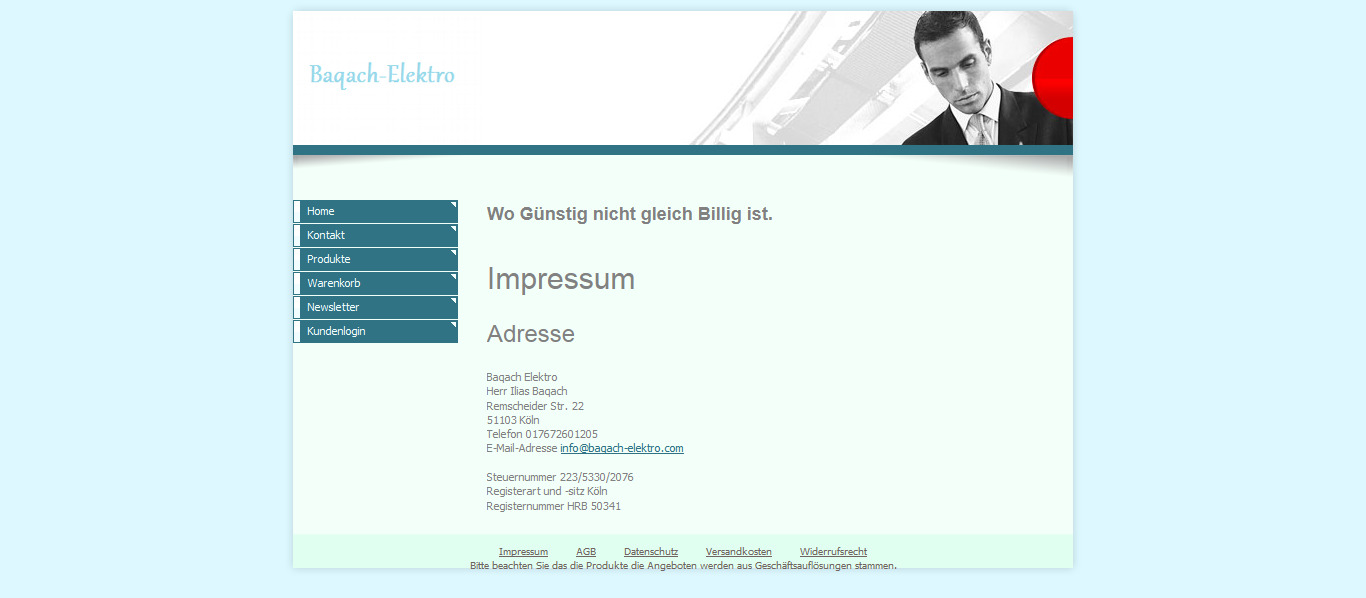Click the '51103 Köln' postcode line
Image resolution: width=1366 pixels, height=598 pixels.
(513, 420)
